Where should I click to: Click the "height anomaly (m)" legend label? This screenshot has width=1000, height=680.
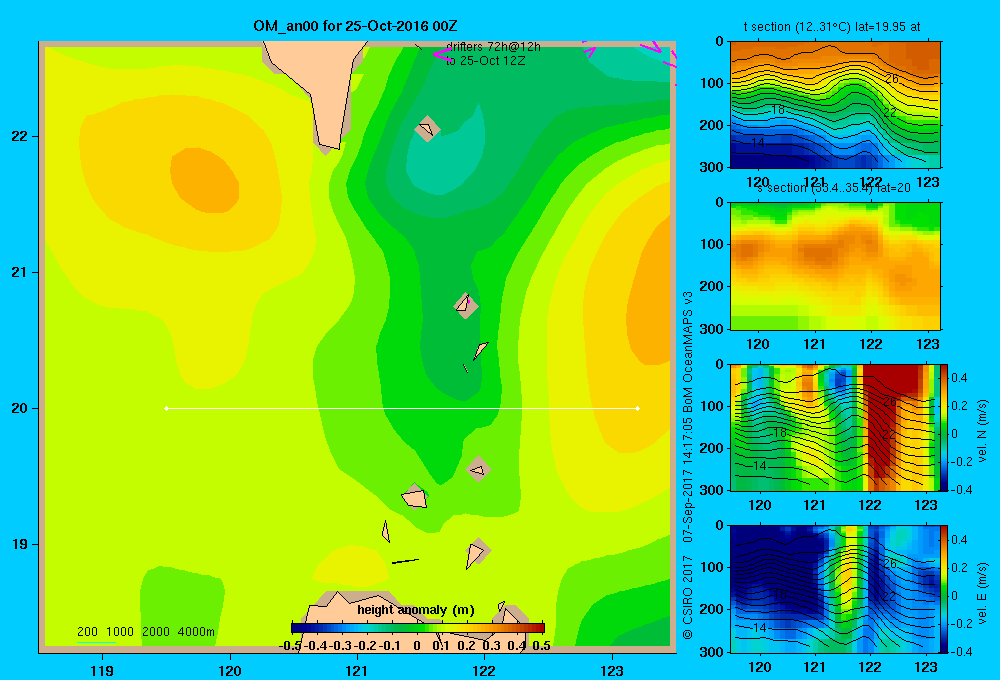point(416,610)
